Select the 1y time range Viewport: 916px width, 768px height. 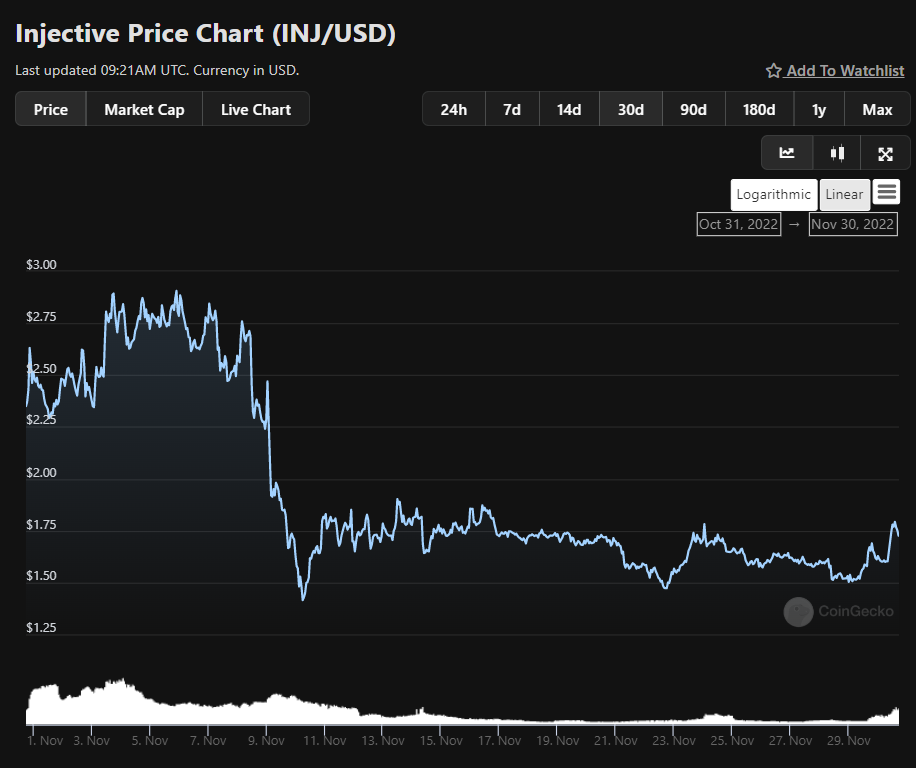tap(819, 109)
